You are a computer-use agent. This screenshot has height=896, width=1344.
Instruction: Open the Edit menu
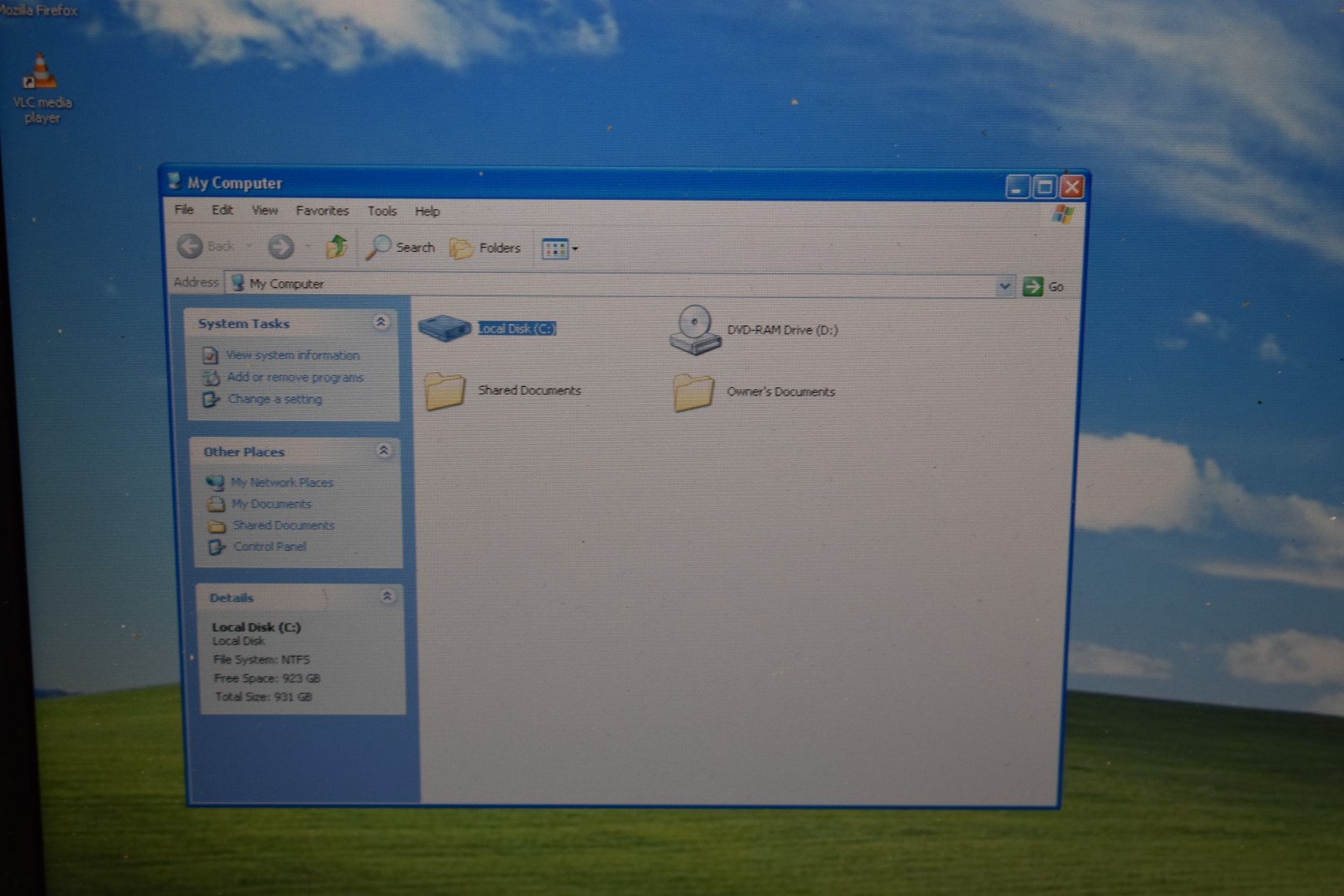click(x=222, y=210)
